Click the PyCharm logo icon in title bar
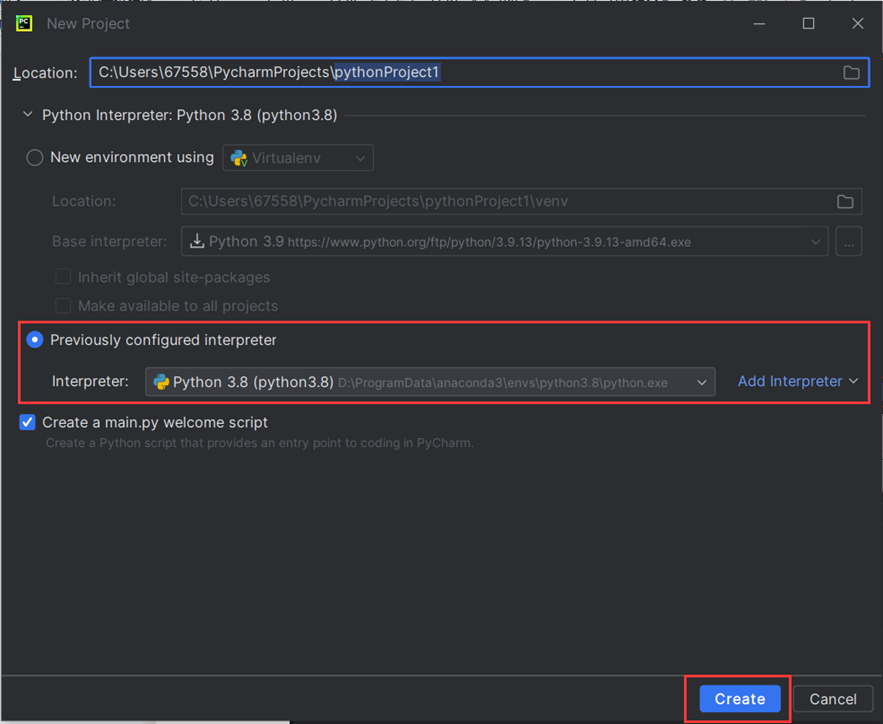 click(x=24, y=24)
